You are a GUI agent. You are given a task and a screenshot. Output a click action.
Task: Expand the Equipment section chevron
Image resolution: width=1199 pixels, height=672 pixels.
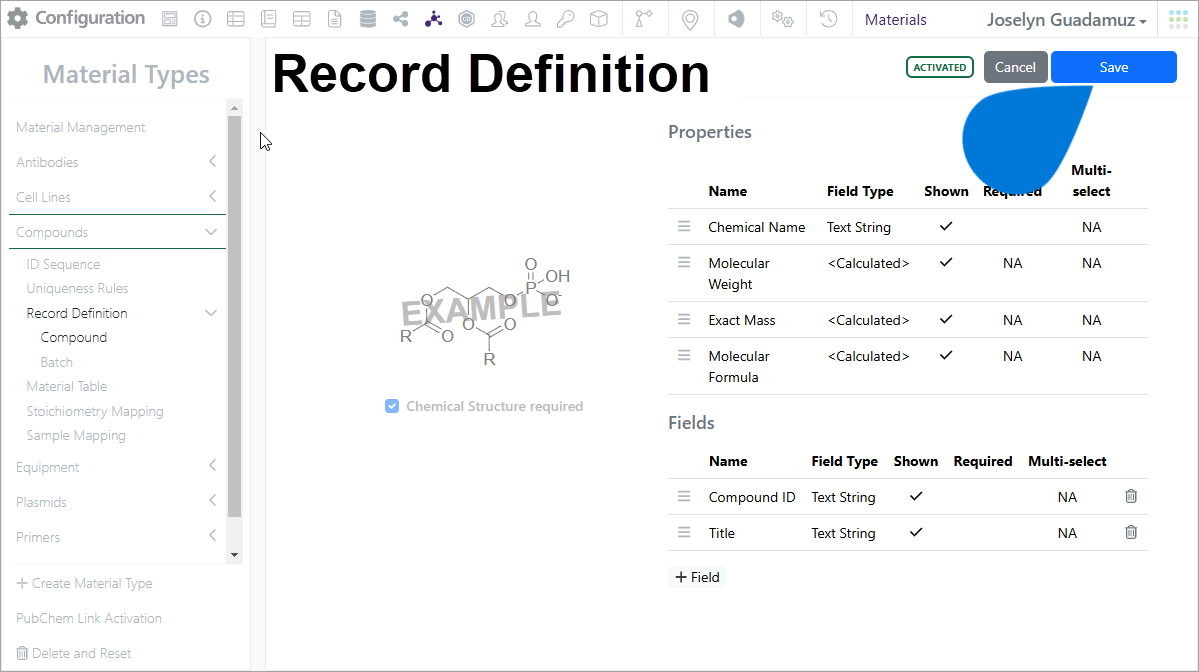[x=213, y=466]
